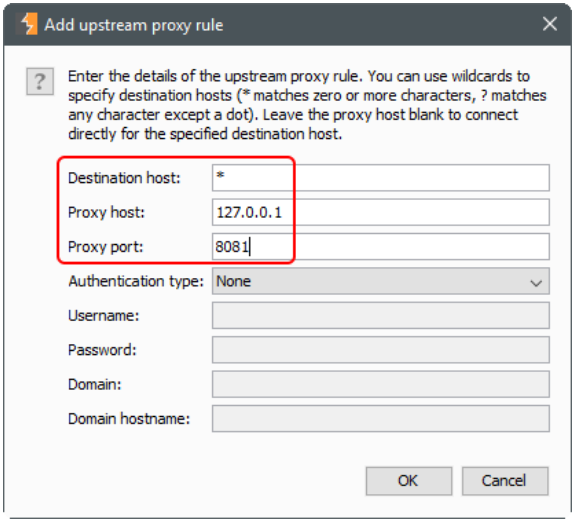
Task: Focus the Destination host field containing asterisk
Action: coord(381,178)
